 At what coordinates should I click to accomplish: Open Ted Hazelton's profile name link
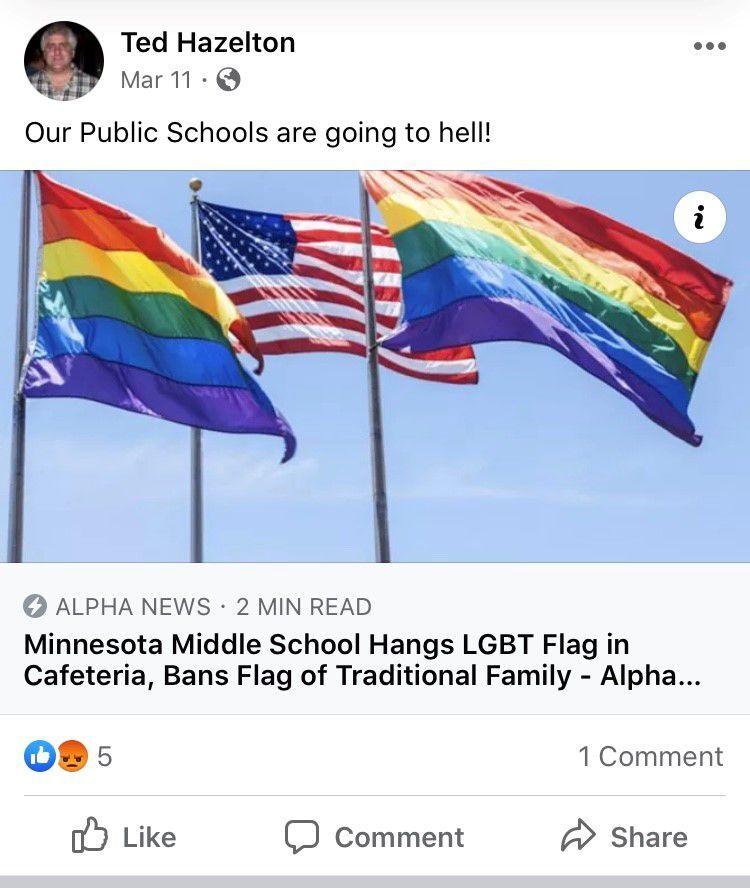coord(208,42)
